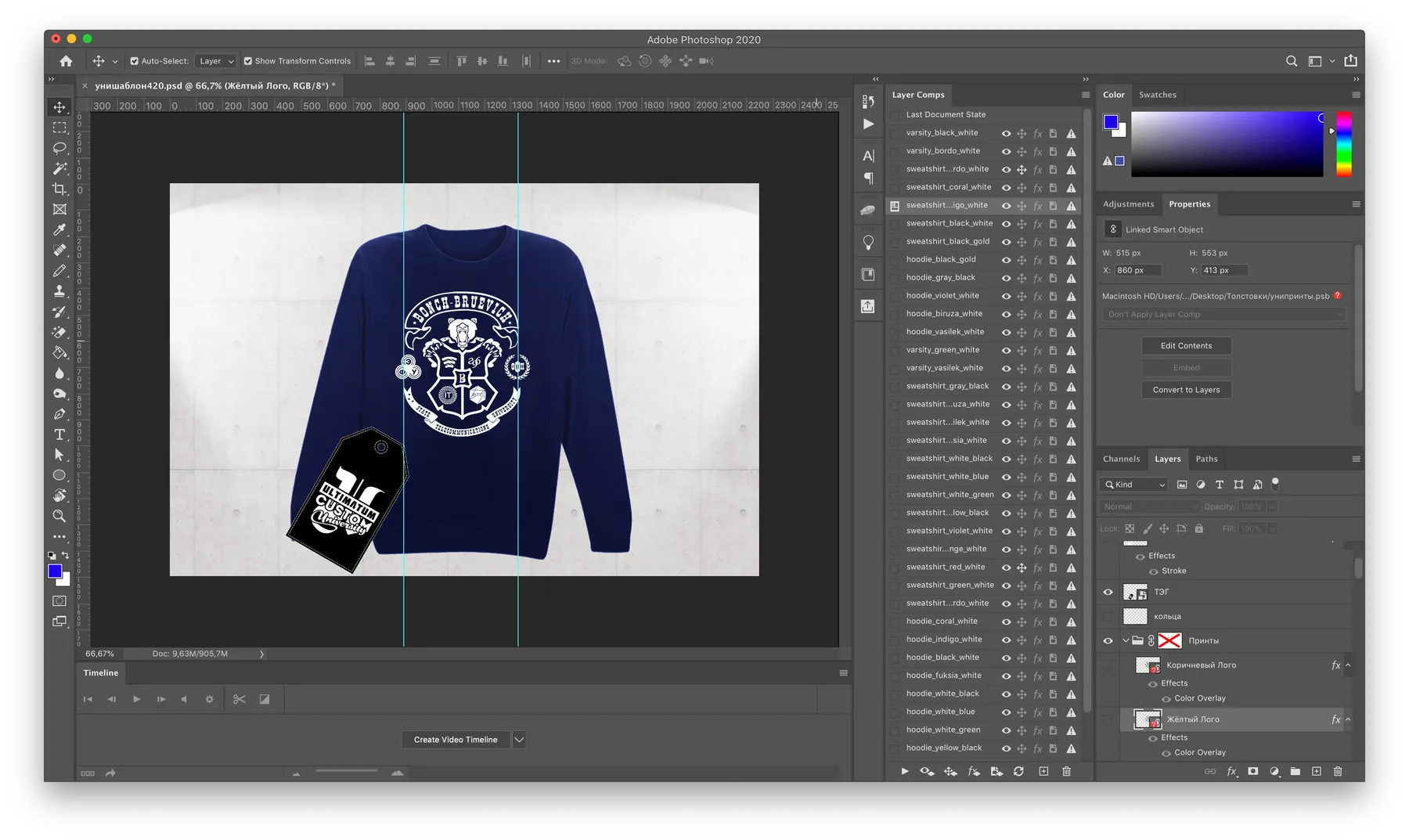Switch to the Paths tab
1409x840 pixels.
1206,459
